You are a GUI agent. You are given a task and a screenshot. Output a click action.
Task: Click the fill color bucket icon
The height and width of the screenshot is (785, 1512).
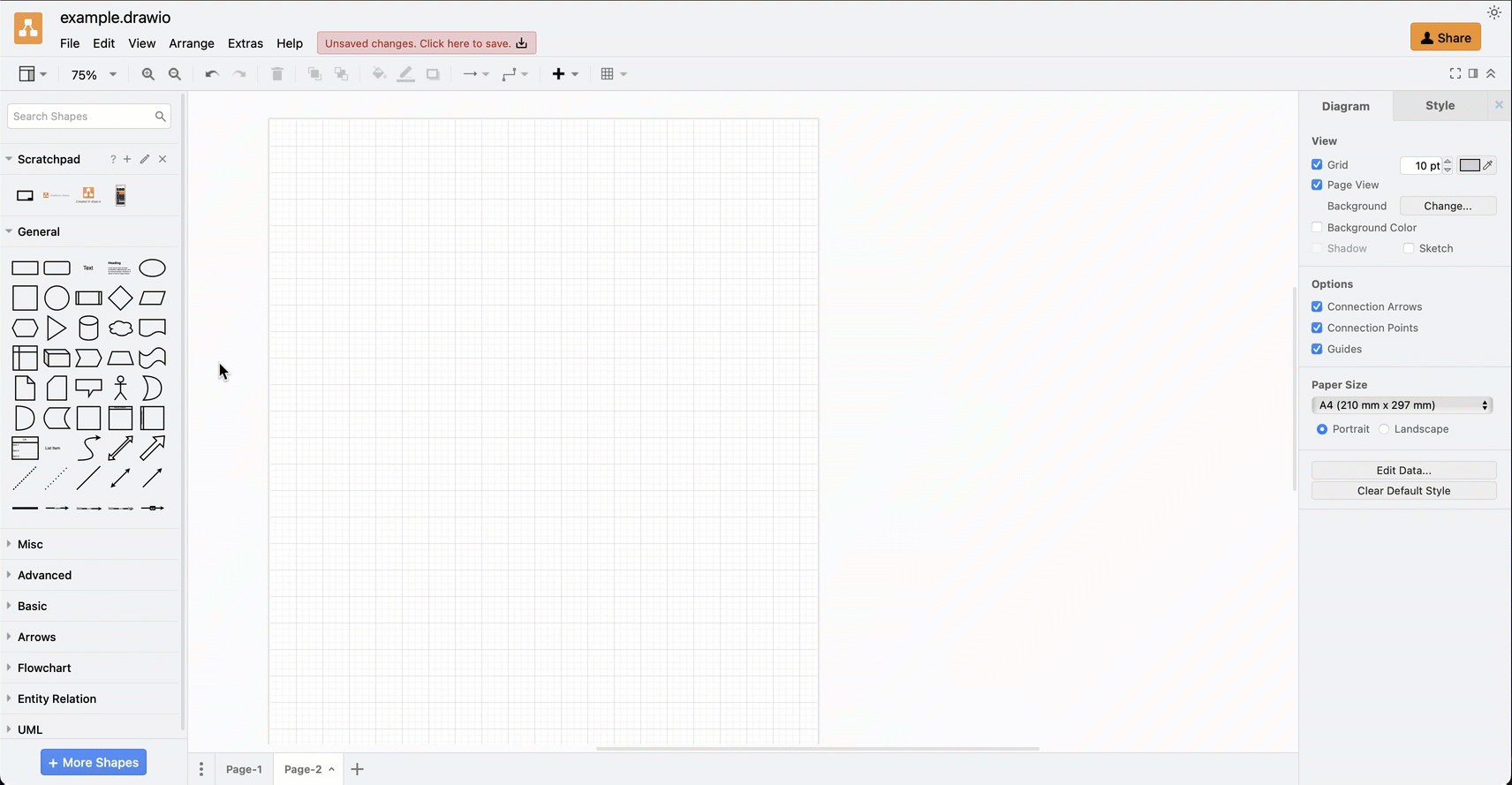(379, 74)
